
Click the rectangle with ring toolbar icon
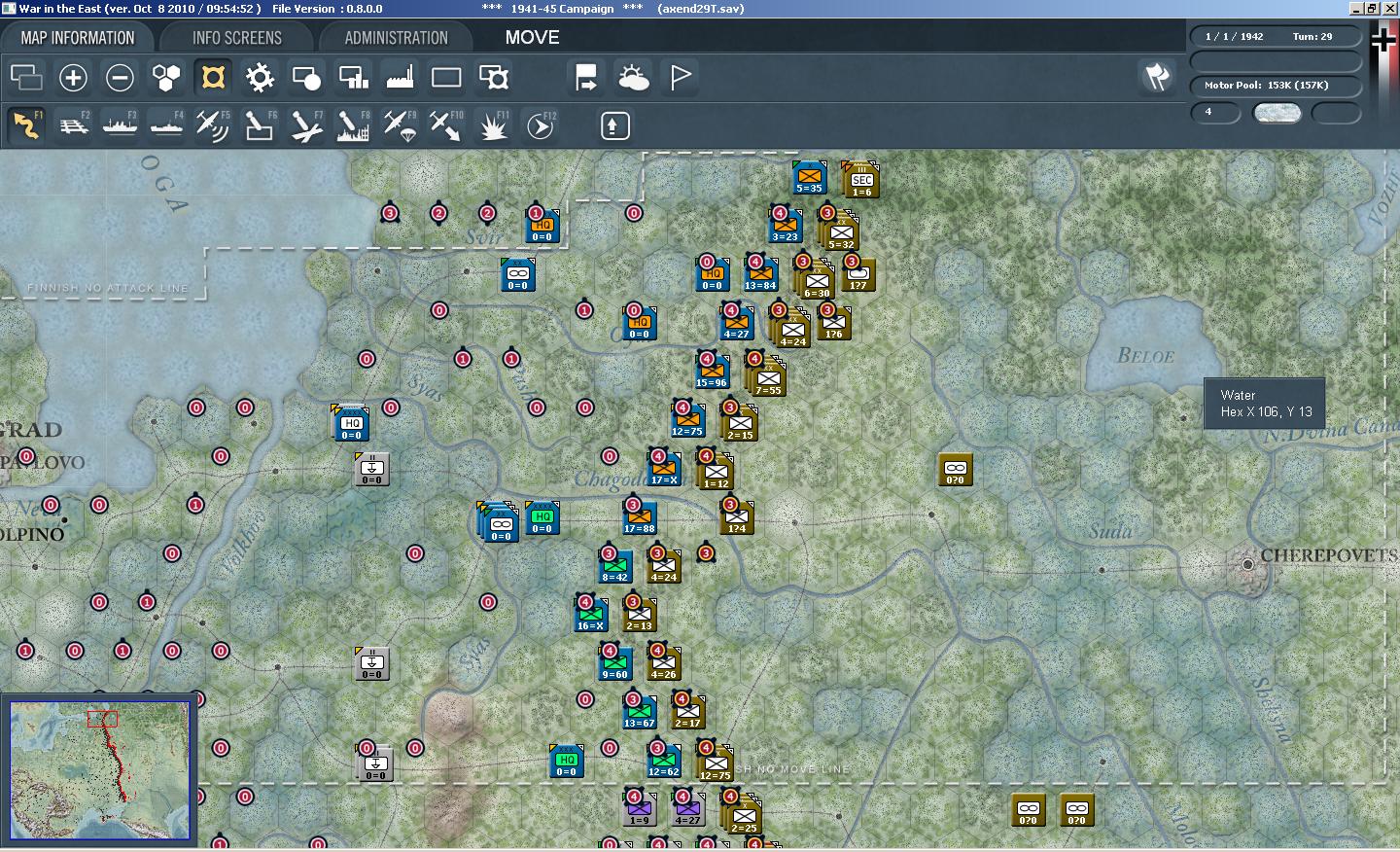pyautogui.click(x=494, y=77)
